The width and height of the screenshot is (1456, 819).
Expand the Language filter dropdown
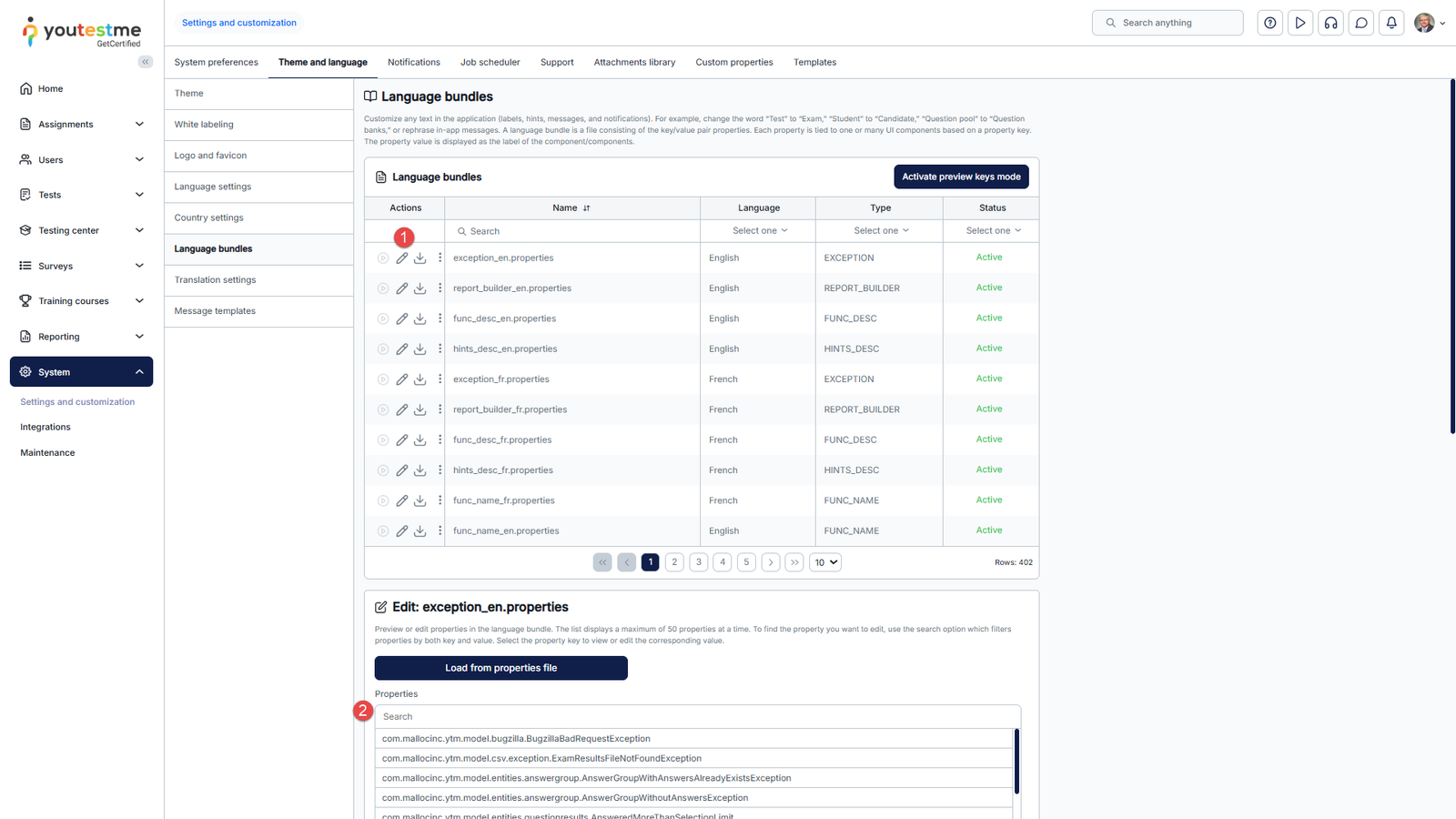[759, 231]
